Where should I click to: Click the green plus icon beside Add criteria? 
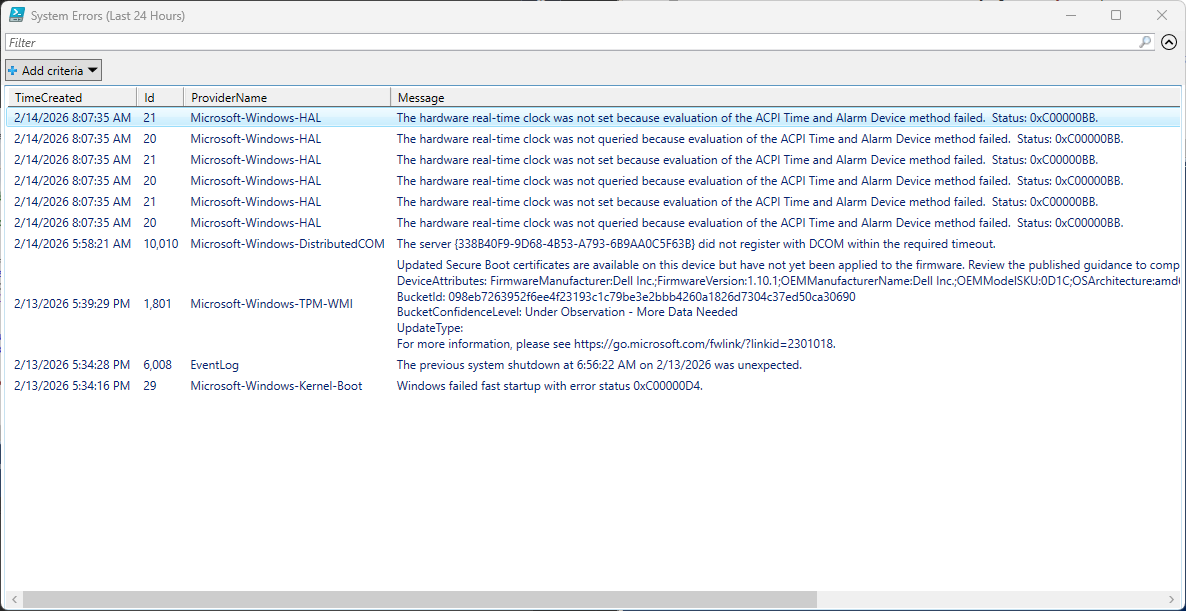click(x=14, y=70)
